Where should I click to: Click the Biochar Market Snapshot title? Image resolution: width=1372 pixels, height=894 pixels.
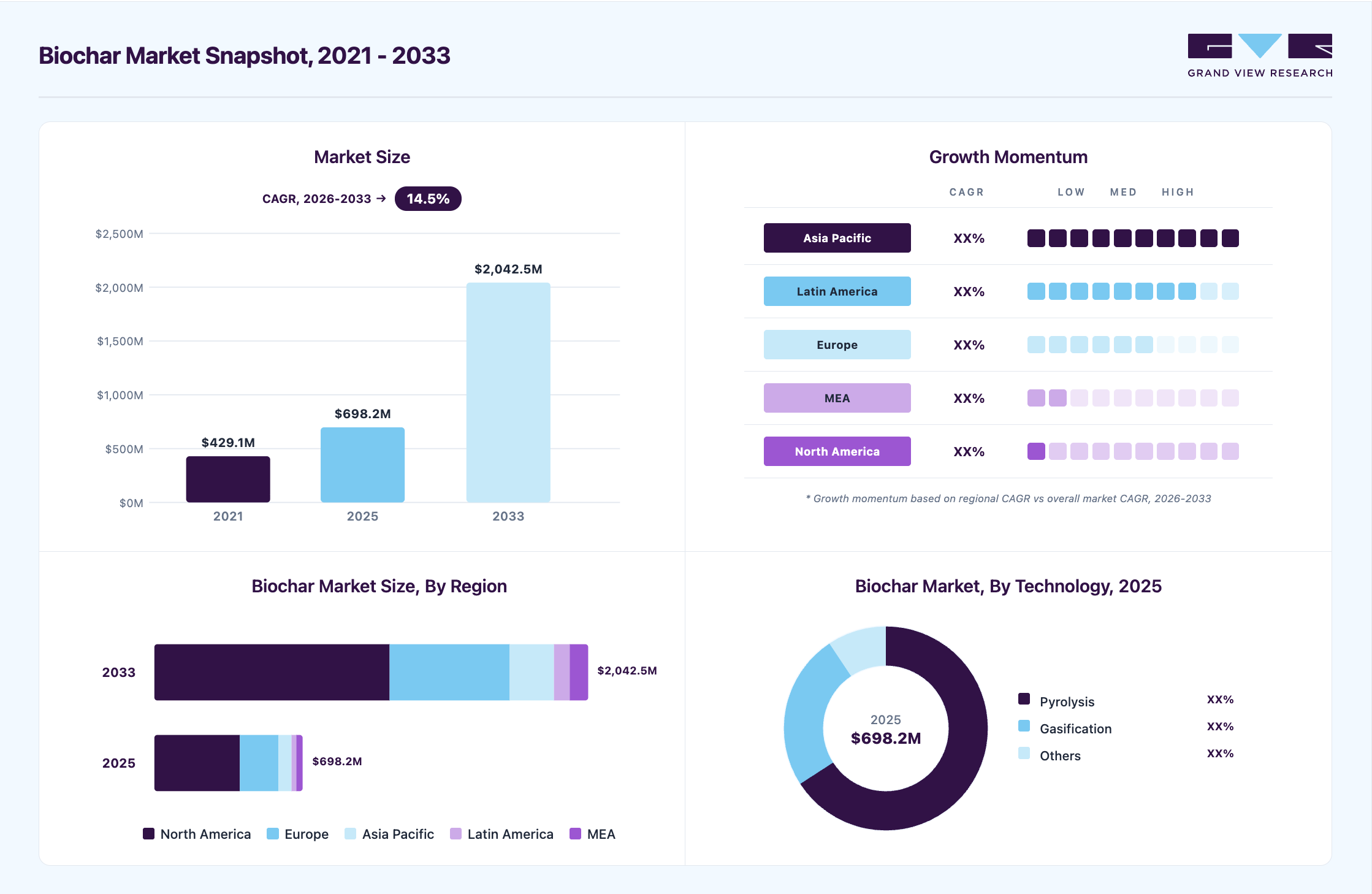click(244, 56)
